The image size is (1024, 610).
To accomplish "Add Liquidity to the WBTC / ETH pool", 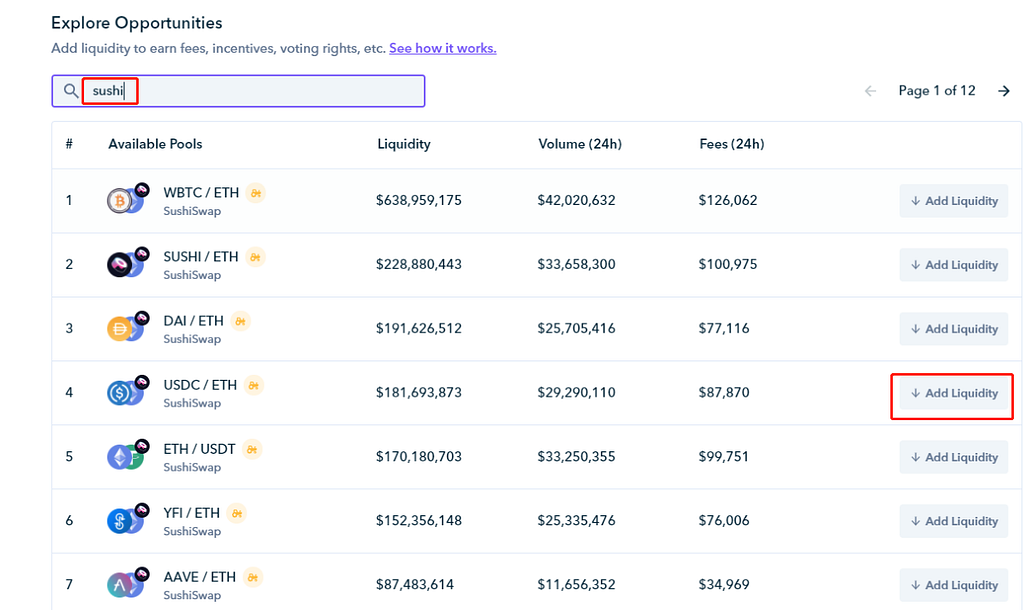I will [953, 201].
